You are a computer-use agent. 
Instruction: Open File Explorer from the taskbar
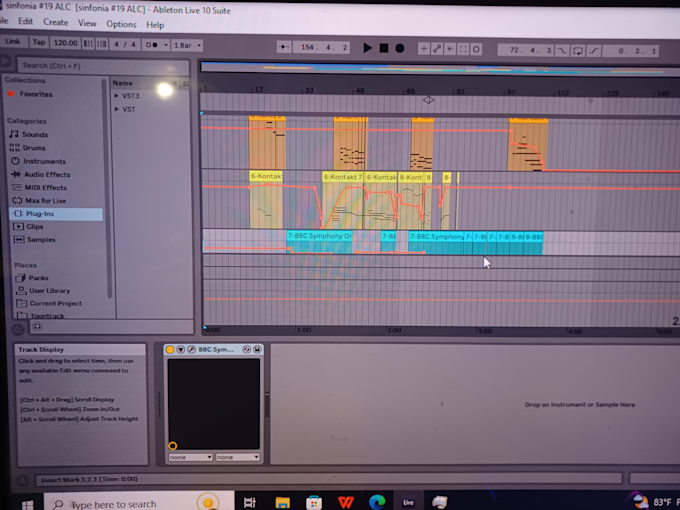point(282,502)
